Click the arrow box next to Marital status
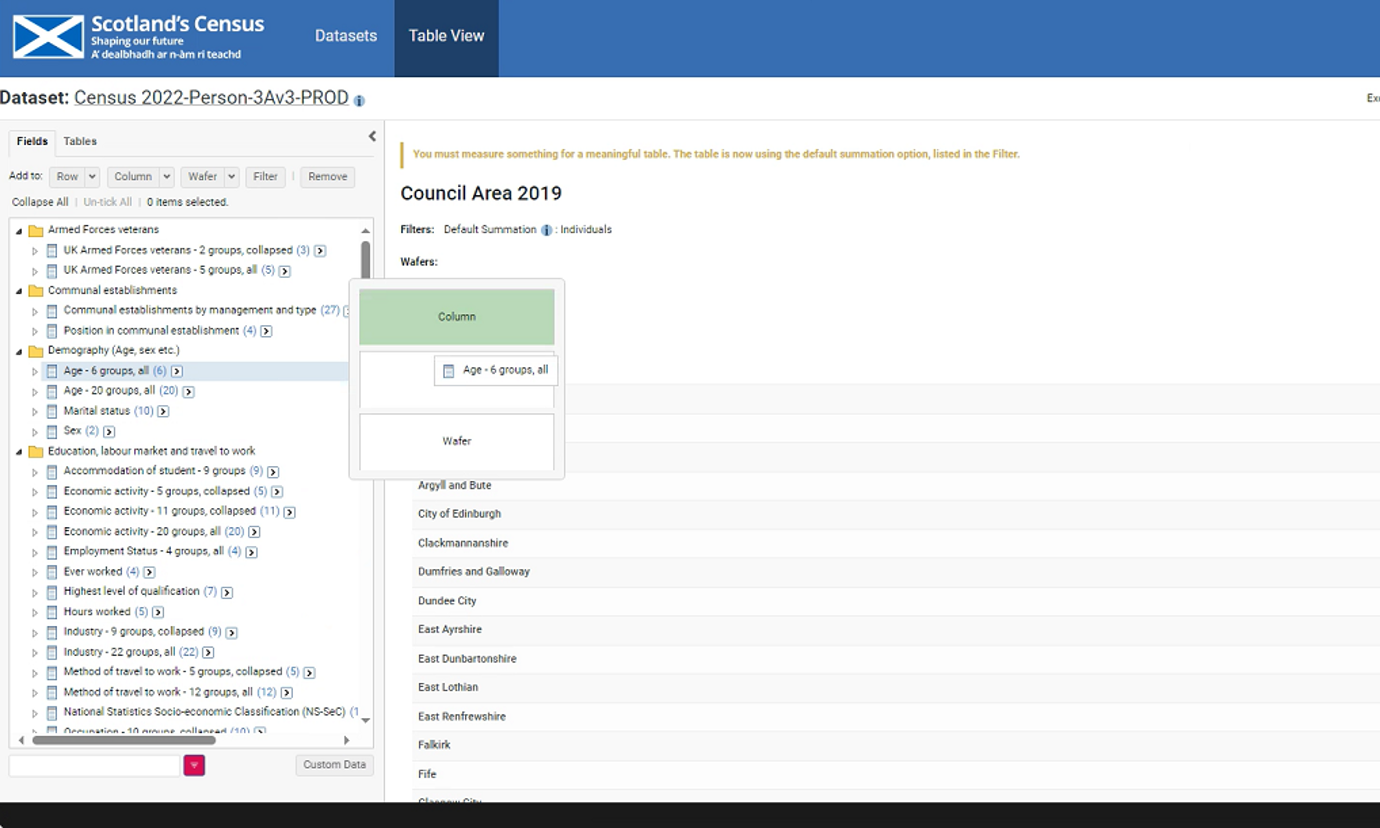 (x=163, y=411)
